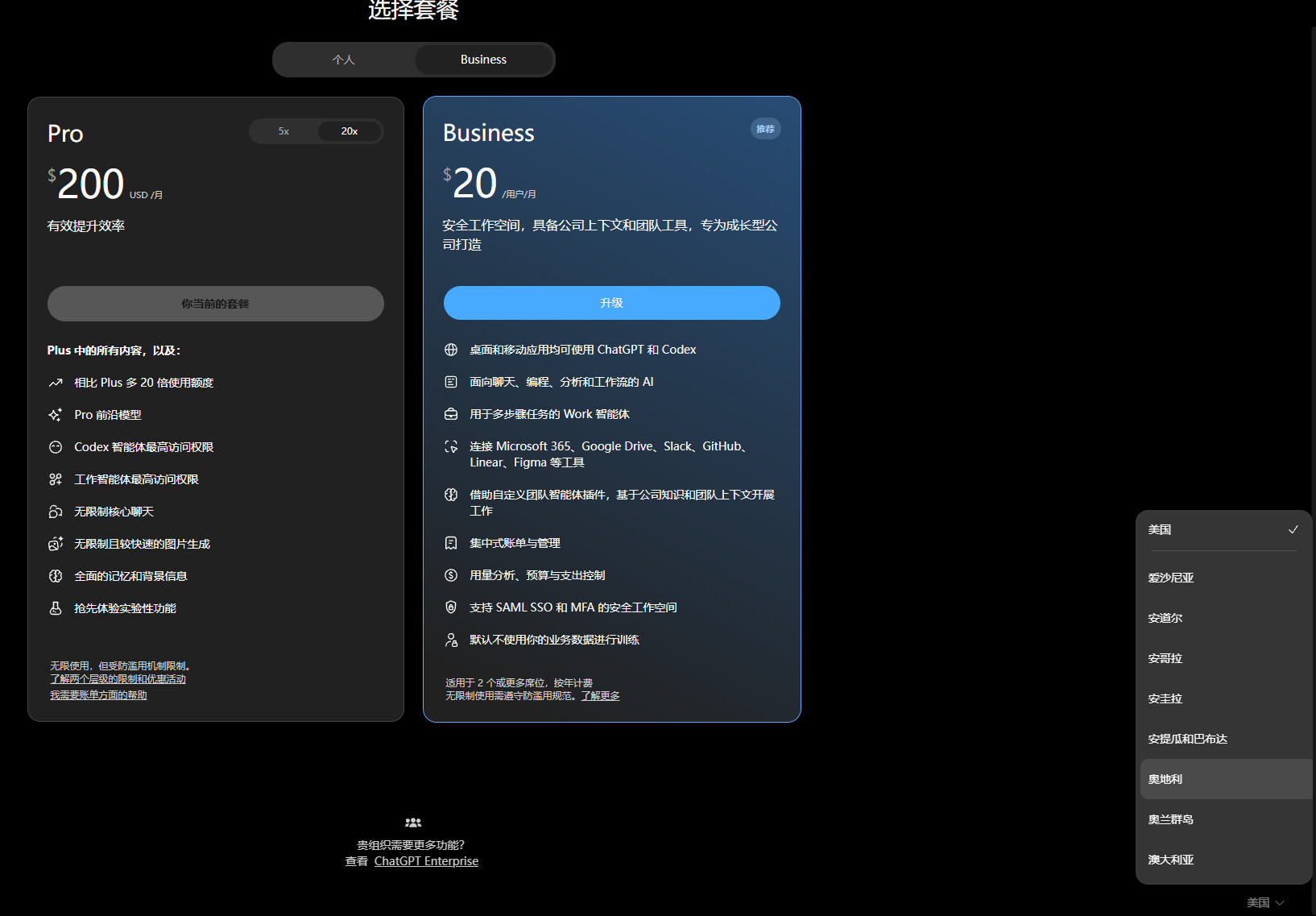The height and width of the screenshot is (916, 1316).
Task: Click the brain icon beside 全面的记忆和背景信息
Action: pyautogui.click(x=56, y=576)
